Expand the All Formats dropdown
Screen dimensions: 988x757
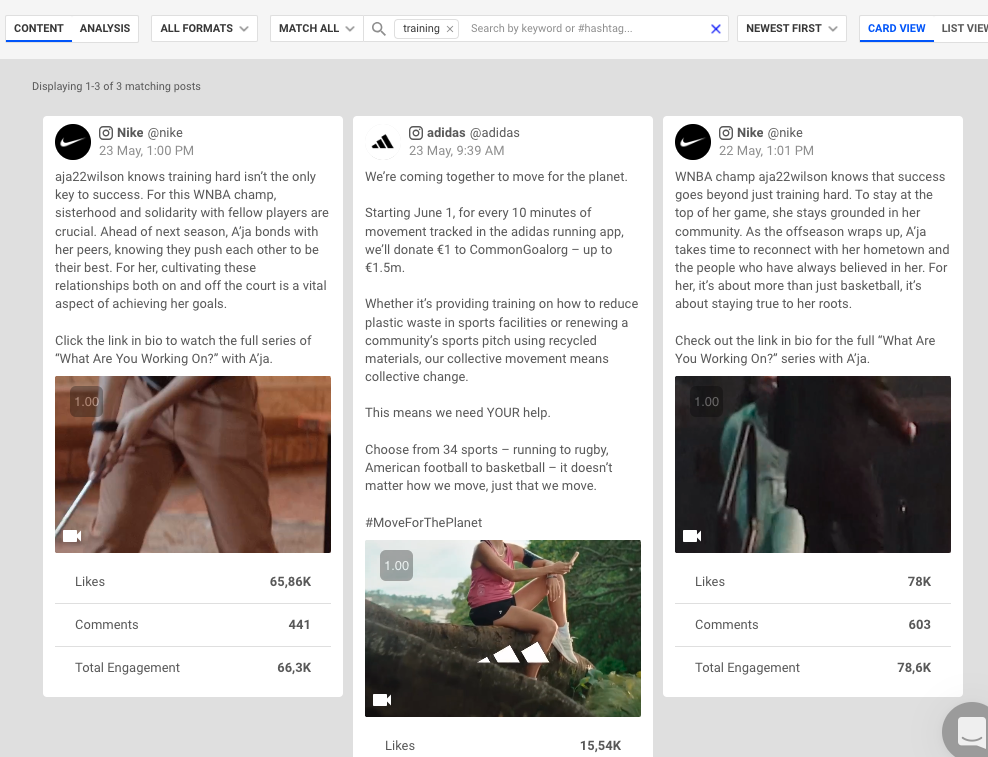pyautogui.click(x=204, y=29)
